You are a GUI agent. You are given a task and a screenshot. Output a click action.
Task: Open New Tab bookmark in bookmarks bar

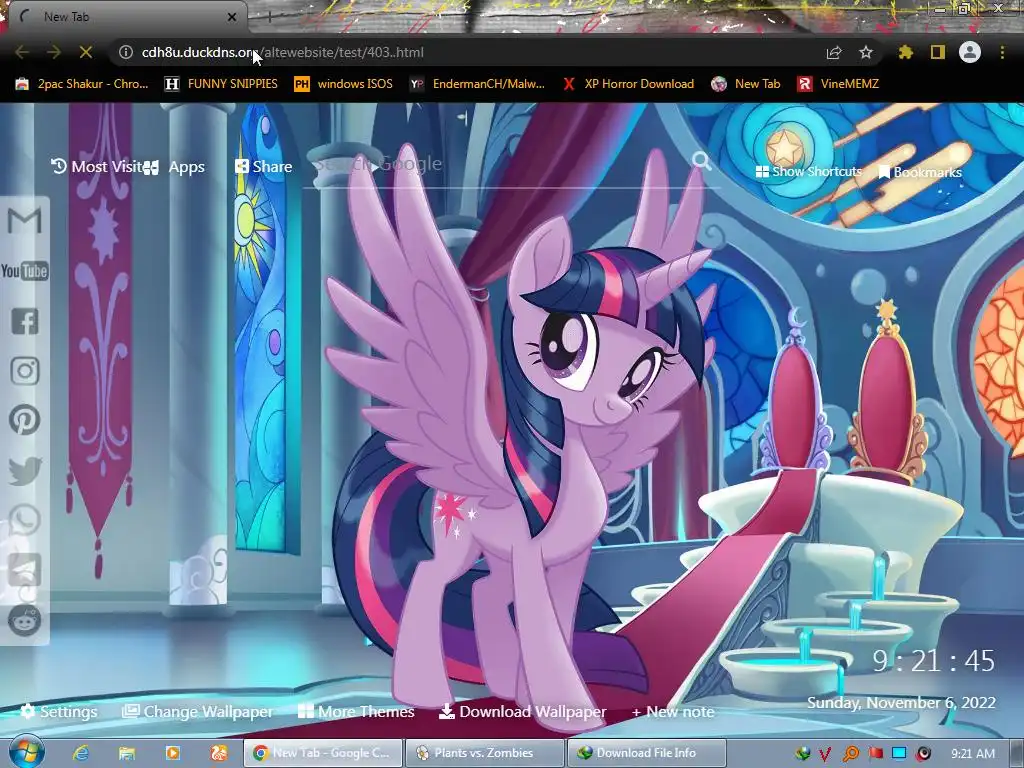pyautogui.click(x=746, y=84)
